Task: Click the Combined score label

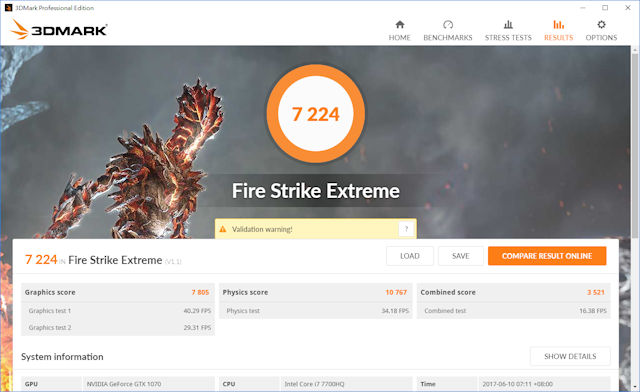Action: point(448,292)
